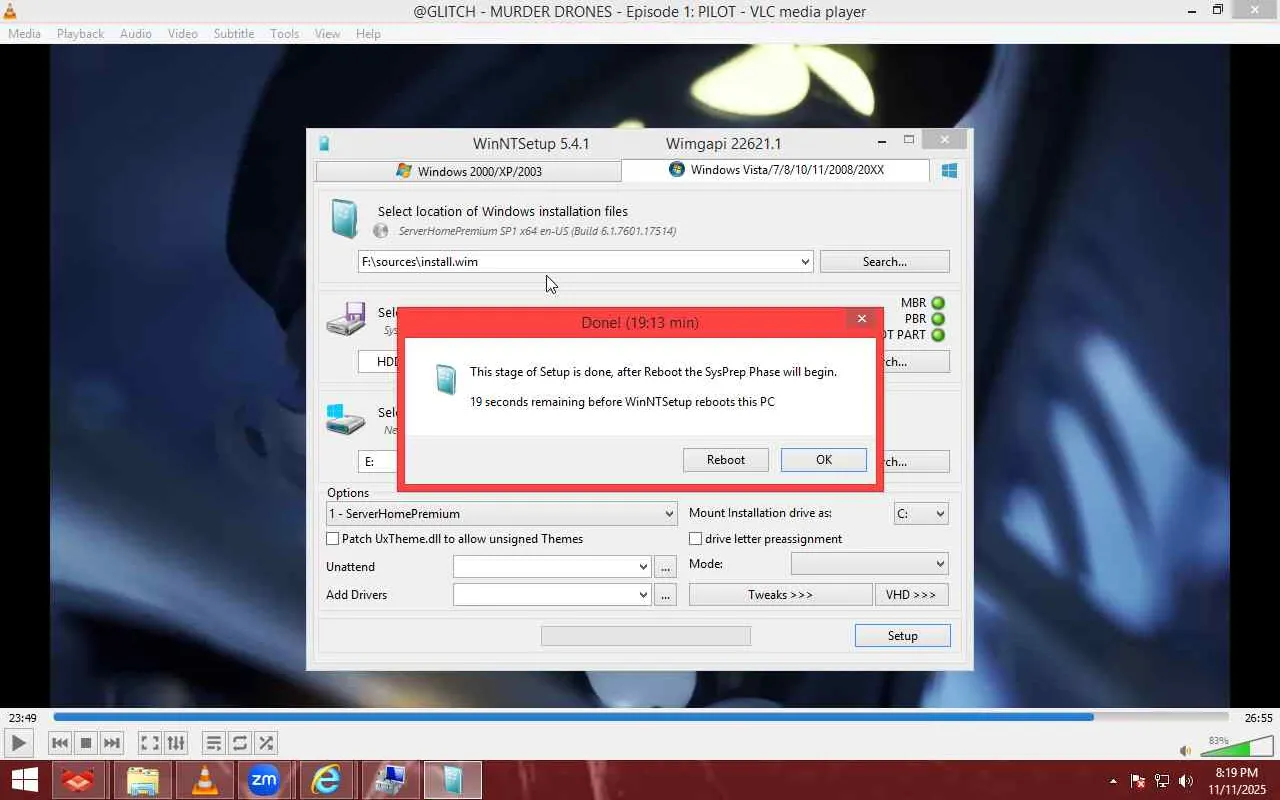1280x800 pixels.
Task: Adjust the VLC volume slider
Action: click(1238, 748)
